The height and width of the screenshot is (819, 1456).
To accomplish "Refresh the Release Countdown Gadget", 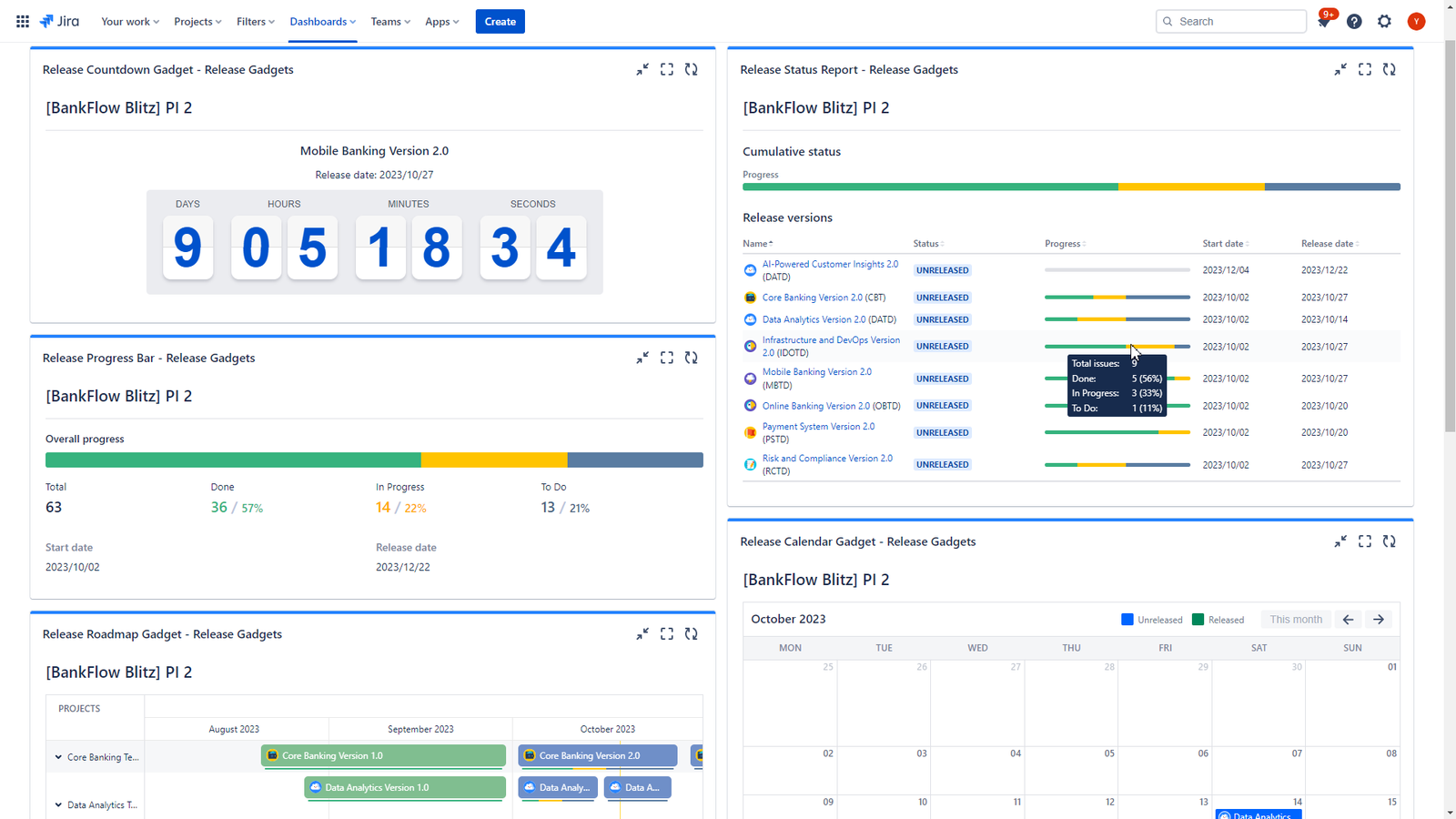I will 692,69.
